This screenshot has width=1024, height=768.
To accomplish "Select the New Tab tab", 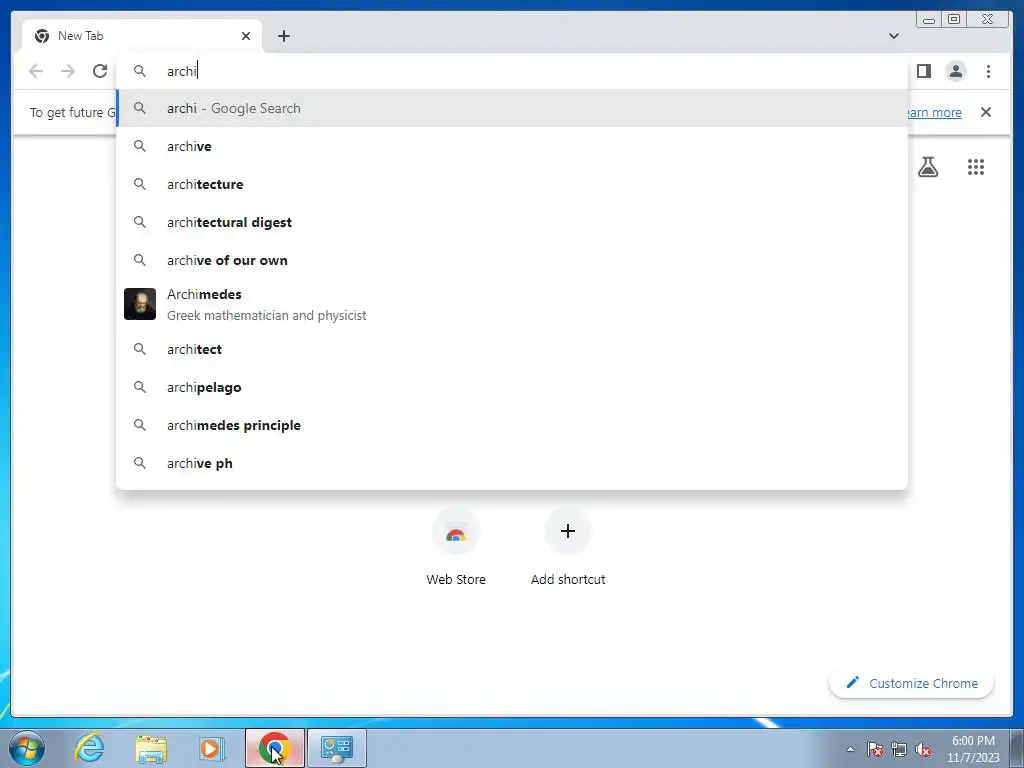I will point(142,36).
